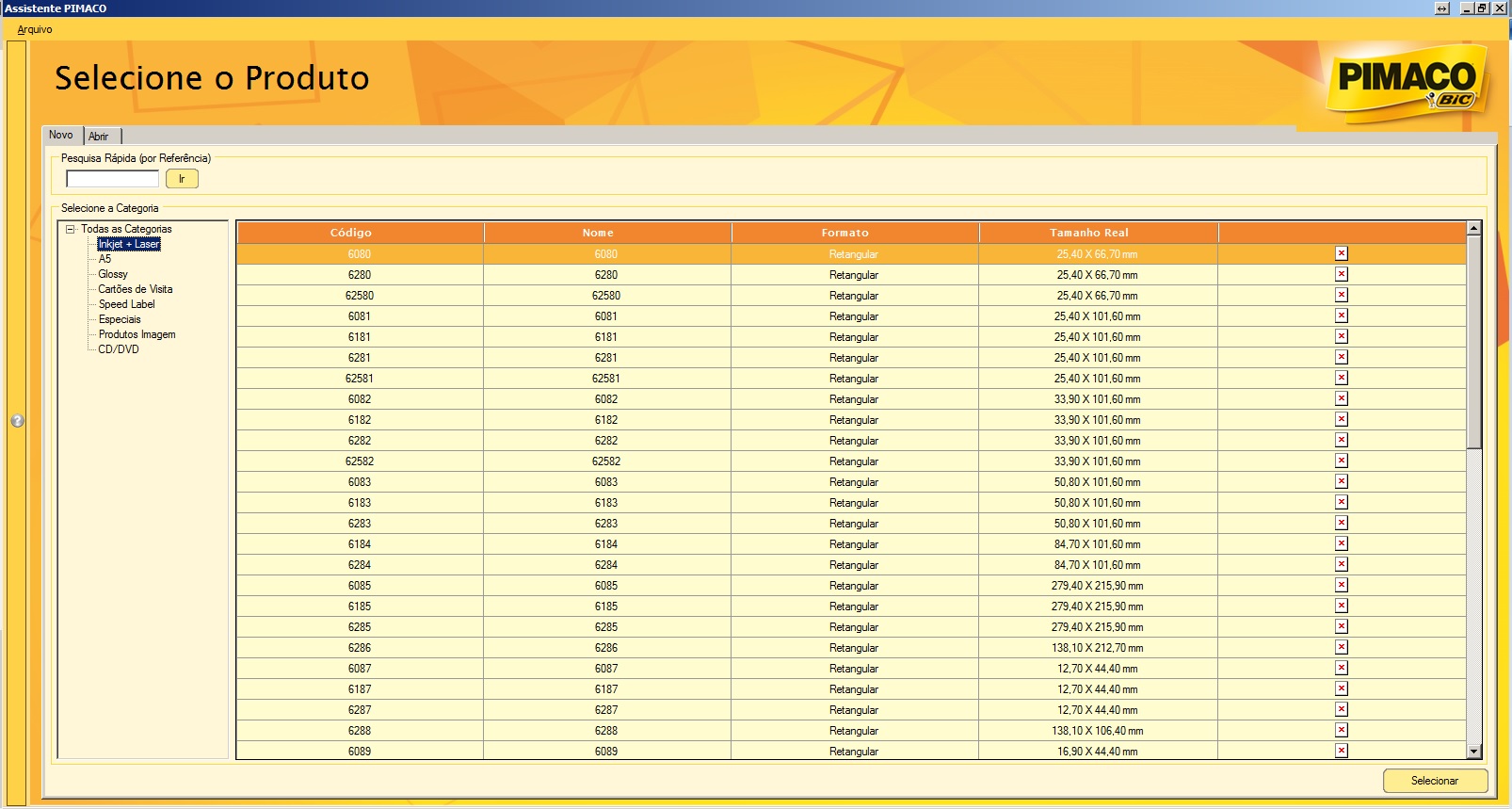Click the red X icon in row 62580
This screenshot has height=809, width=1512.
(x=1342, y=295)
